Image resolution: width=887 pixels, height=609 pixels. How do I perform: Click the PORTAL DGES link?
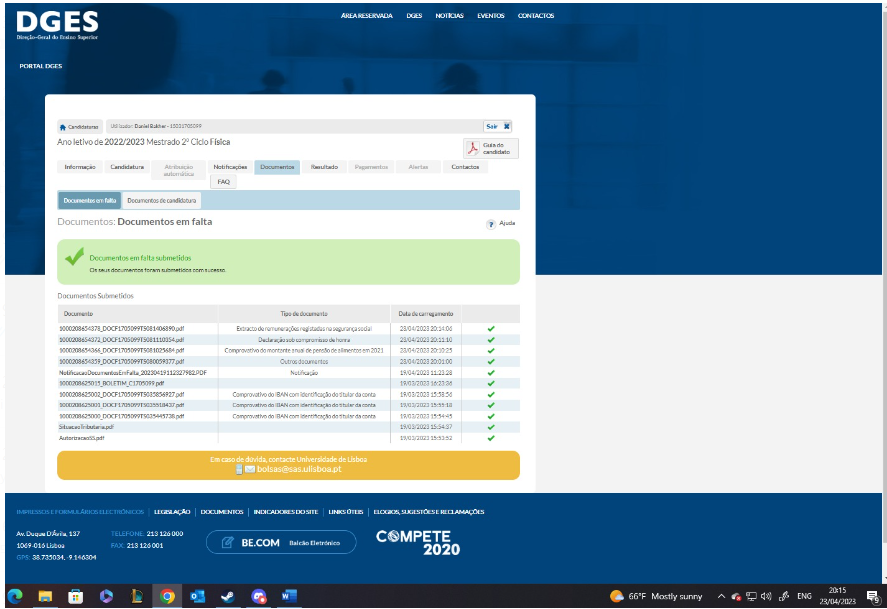[41, 66]
